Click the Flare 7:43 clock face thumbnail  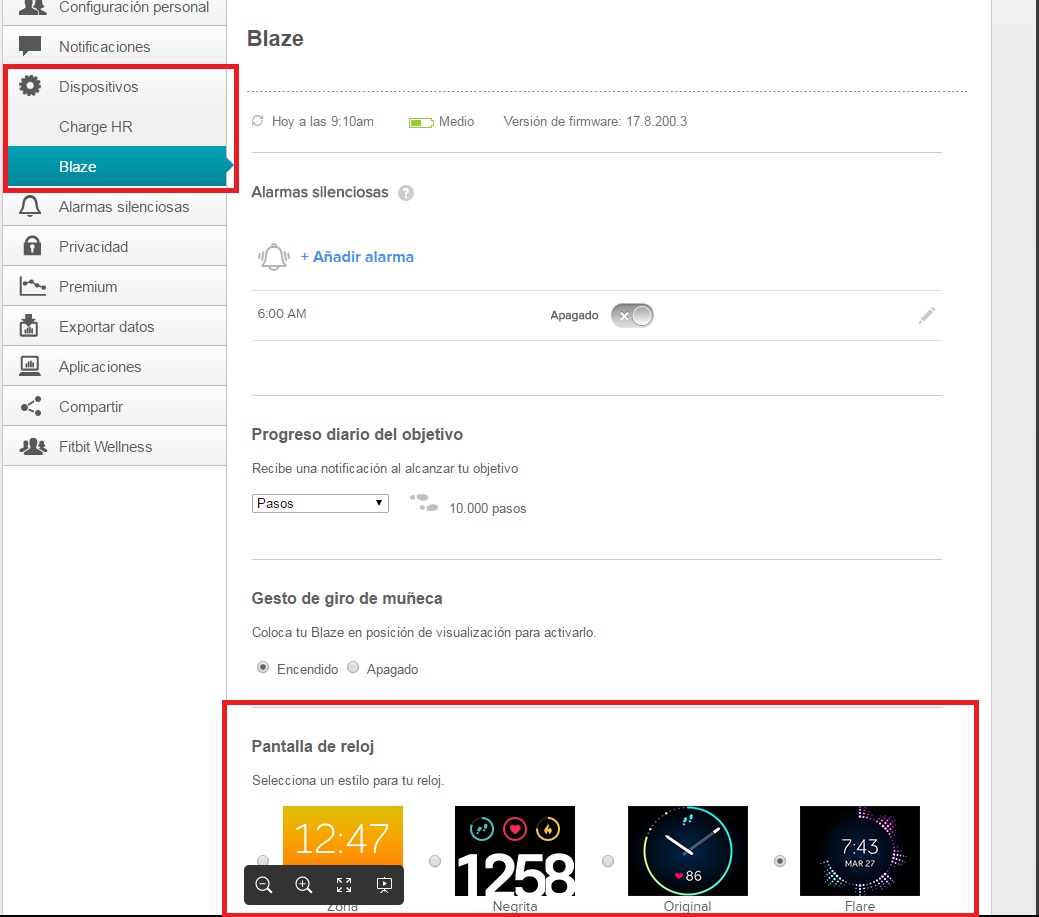860,851
